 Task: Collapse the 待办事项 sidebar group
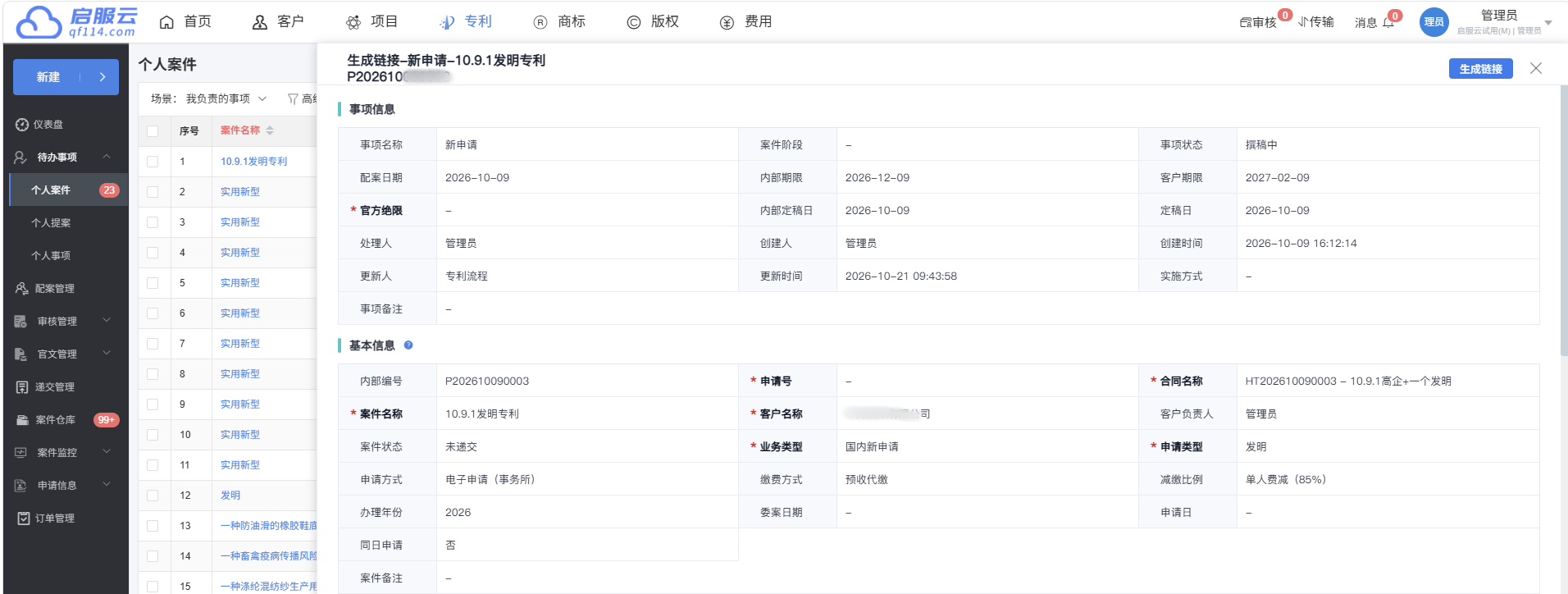pos(107,157)
